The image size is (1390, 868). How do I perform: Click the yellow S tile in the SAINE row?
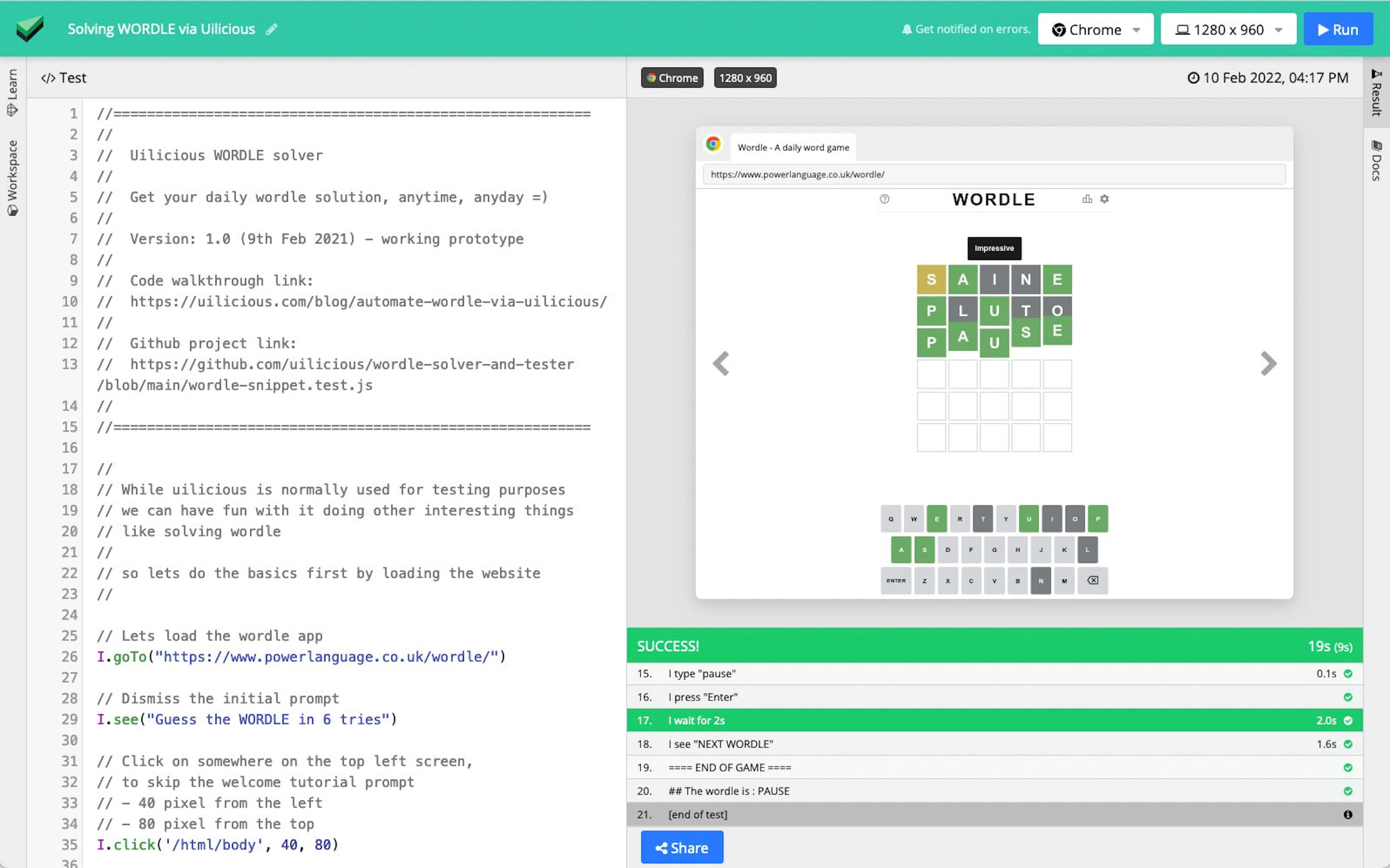931,280
